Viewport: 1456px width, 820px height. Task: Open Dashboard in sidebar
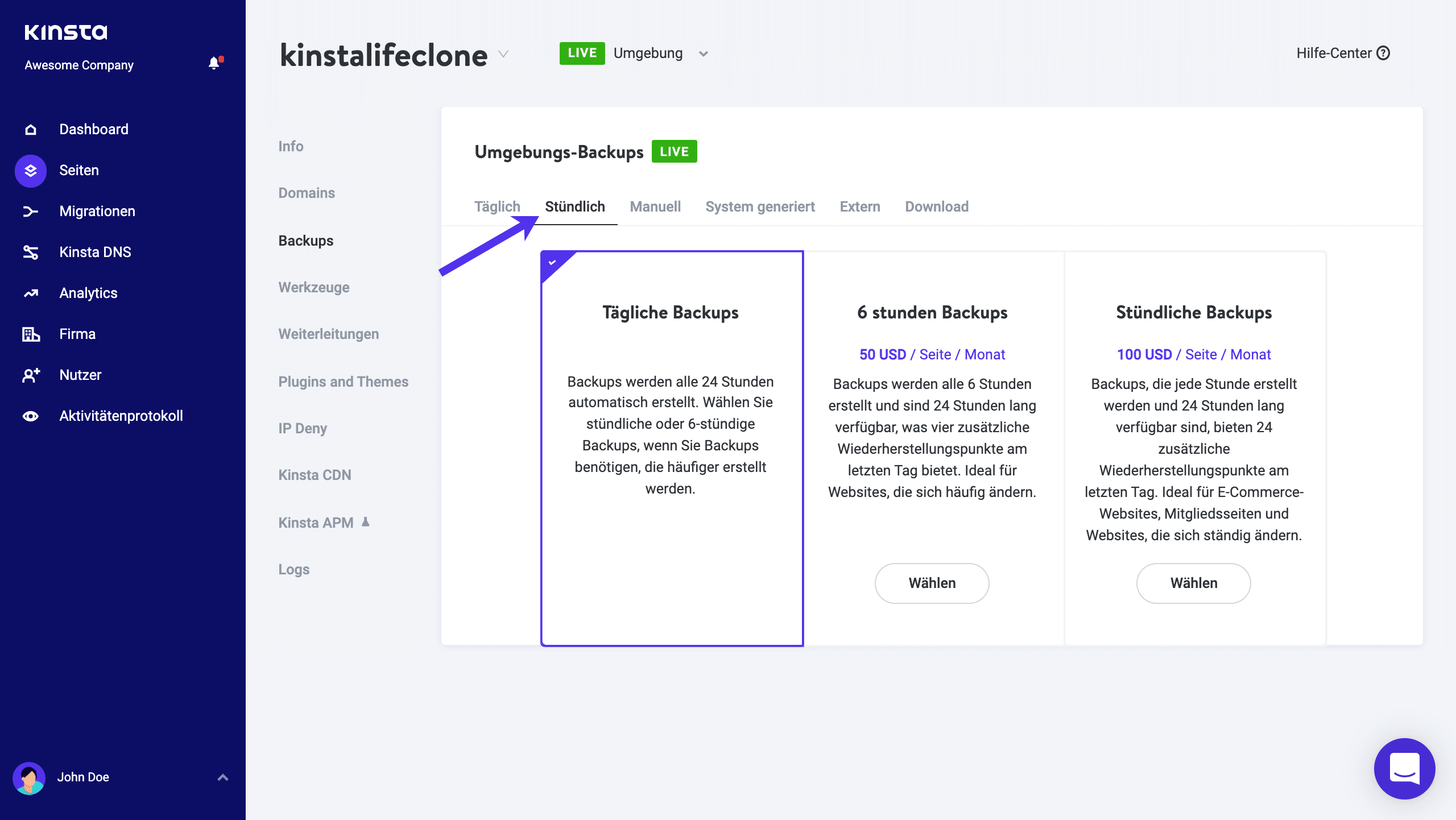[x=94, y=130]
